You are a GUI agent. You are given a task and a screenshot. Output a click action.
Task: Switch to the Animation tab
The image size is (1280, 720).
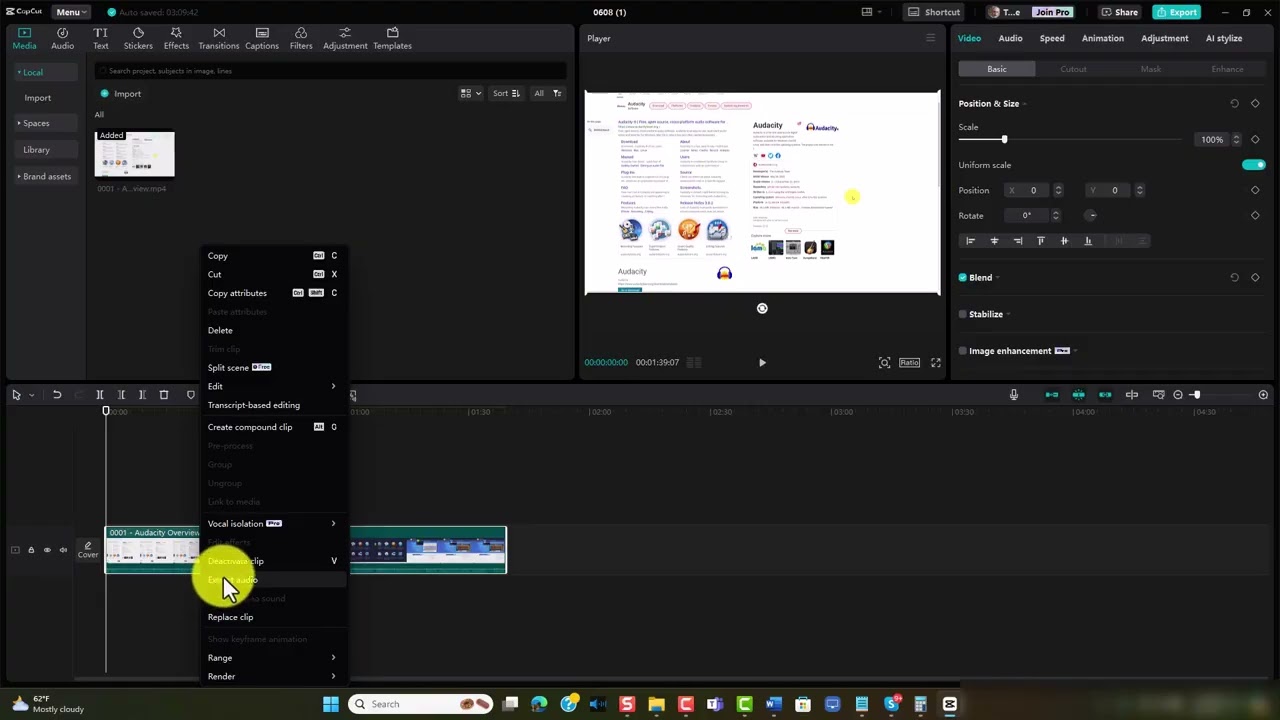pos(1103,38)
